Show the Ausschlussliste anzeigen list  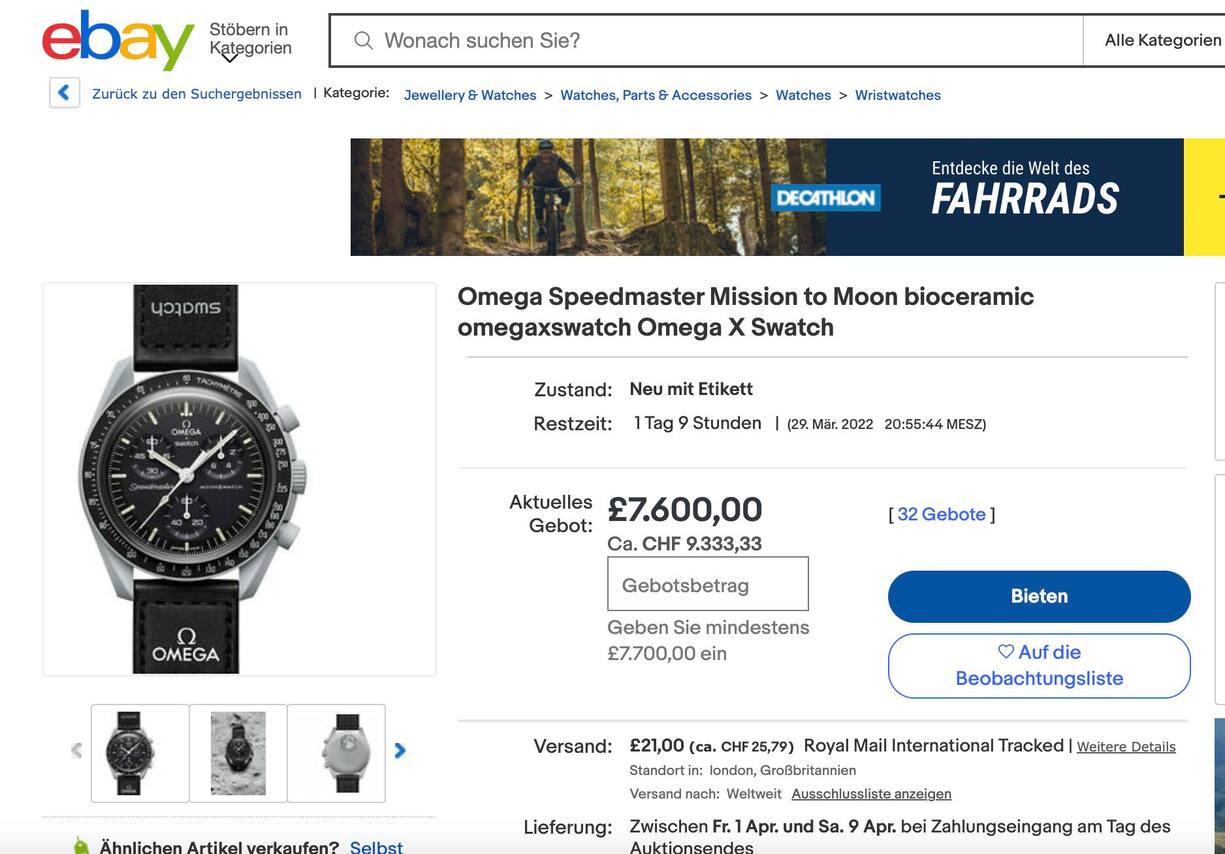coord(870,793)
